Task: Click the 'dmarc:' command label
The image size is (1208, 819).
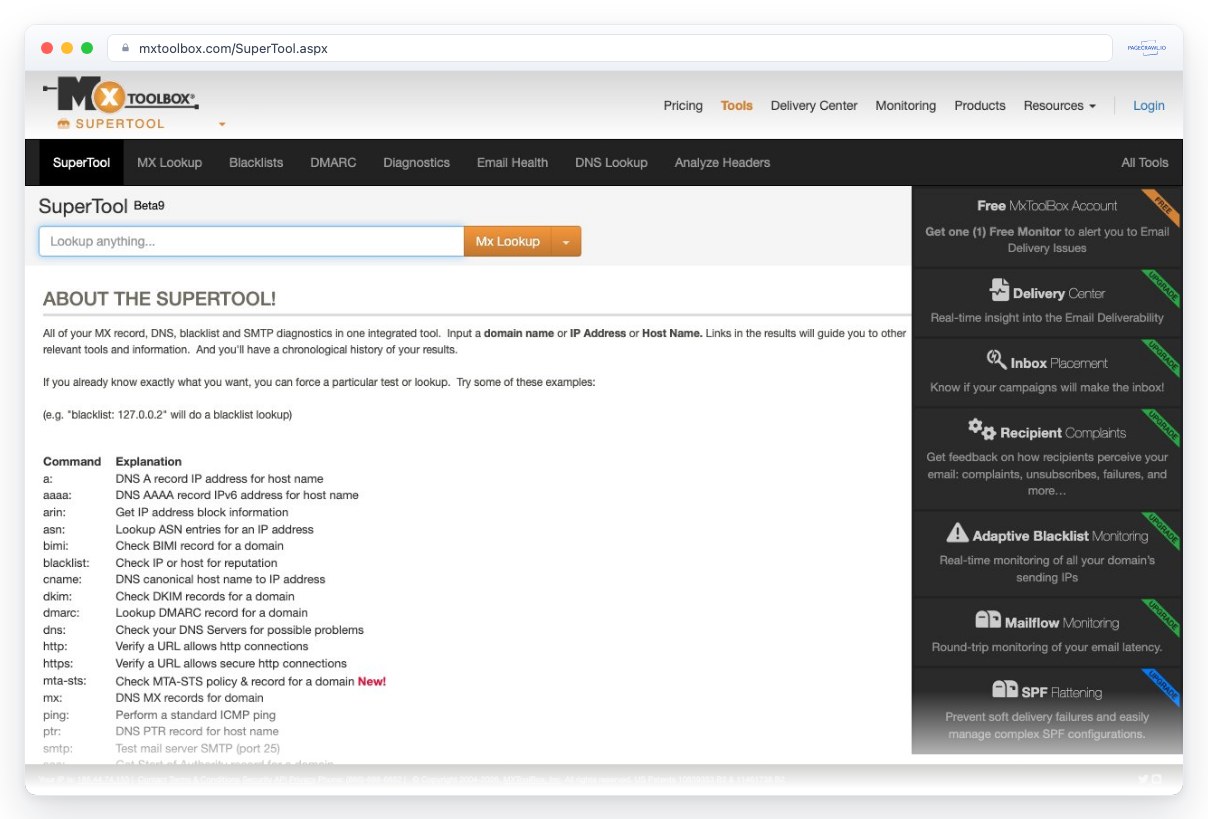Action: 59,613
